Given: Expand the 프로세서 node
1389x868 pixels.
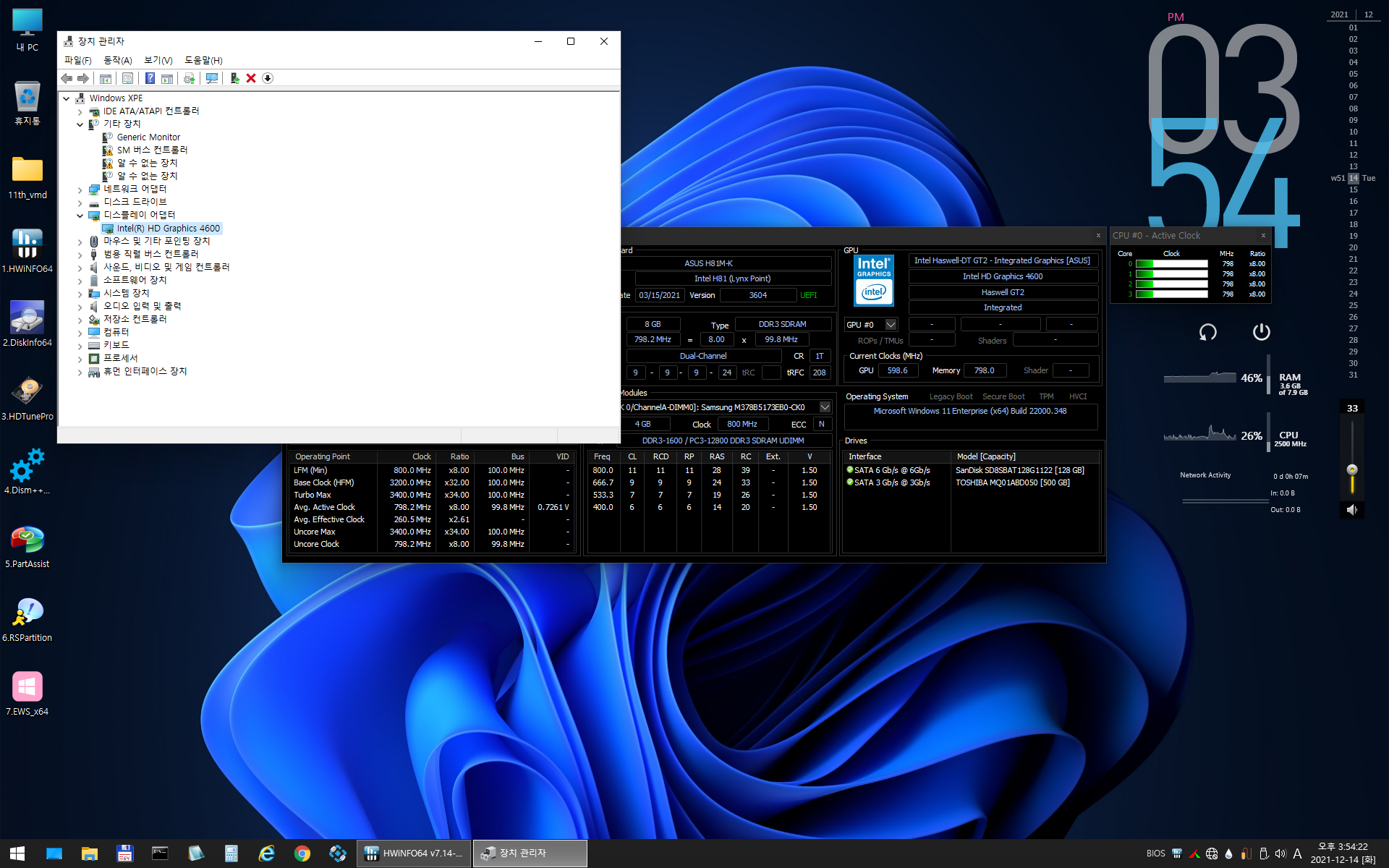Looking at the screenshot, I should point(80,359).
